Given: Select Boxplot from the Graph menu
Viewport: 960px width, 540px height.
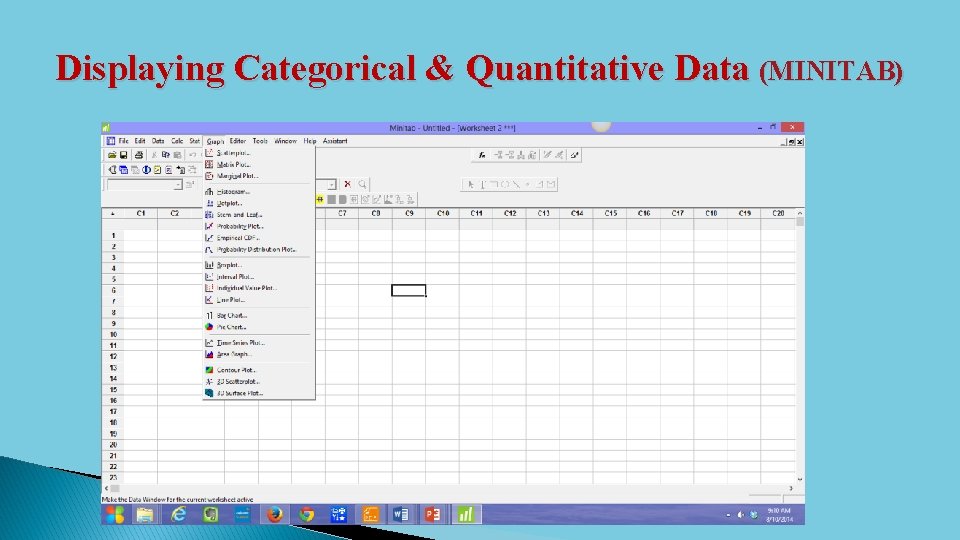Looking at the screenshot, I should click(257, 265).
